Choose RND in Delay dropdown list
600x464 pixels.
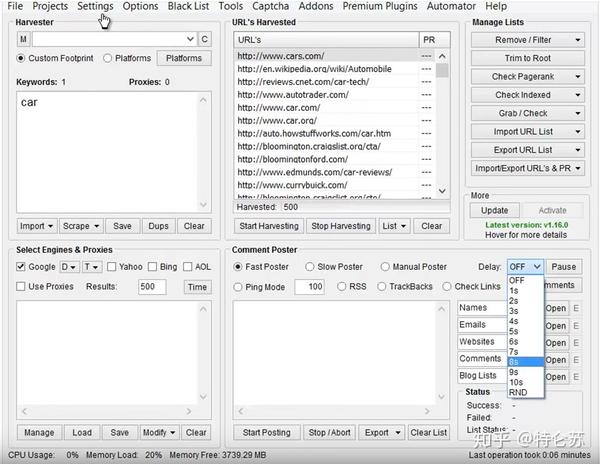[x=526, y=392]
